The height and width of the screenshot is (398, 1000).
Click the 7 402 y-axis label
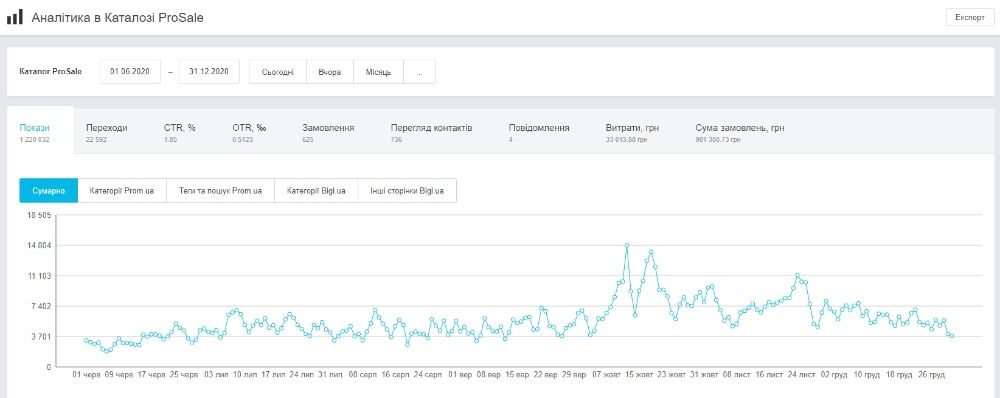[x=42, y=306]
